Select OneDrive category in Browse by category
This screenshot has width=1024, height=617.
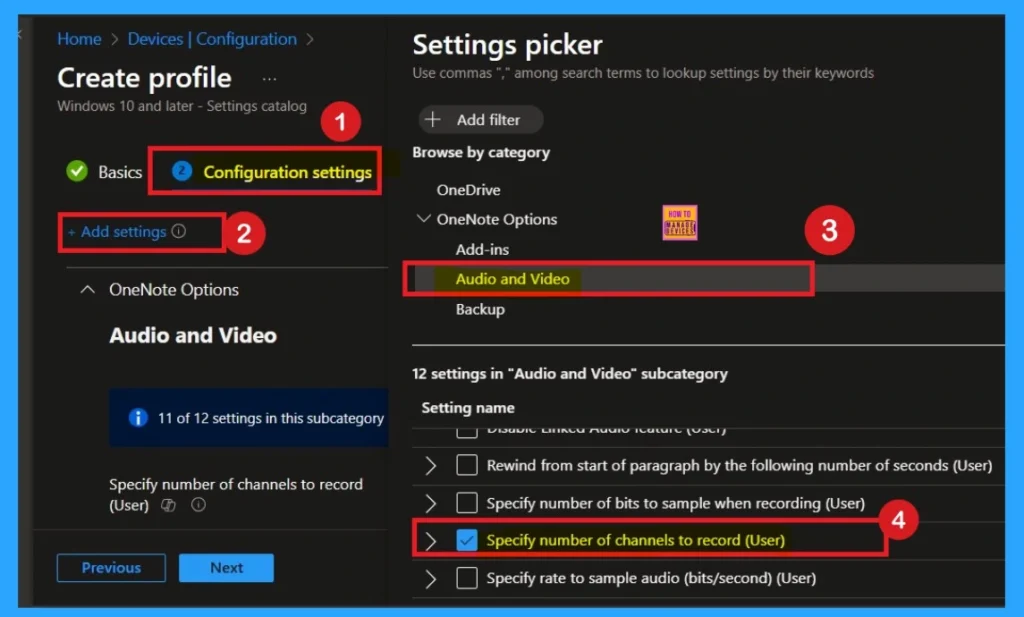click(468, 190)
